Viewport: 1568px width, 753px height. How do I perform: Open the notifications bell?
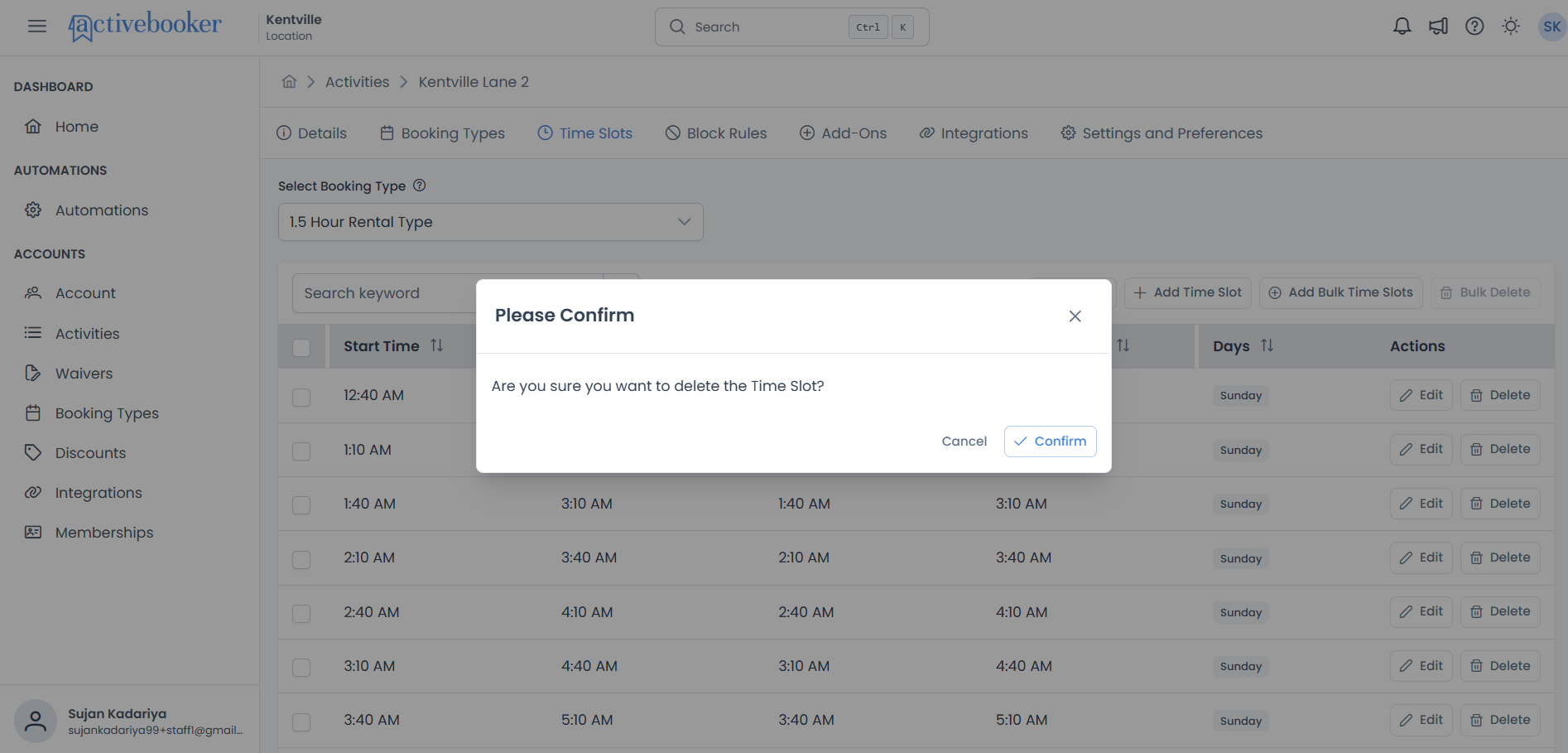pyautogui.click(x=1402, y=27)
